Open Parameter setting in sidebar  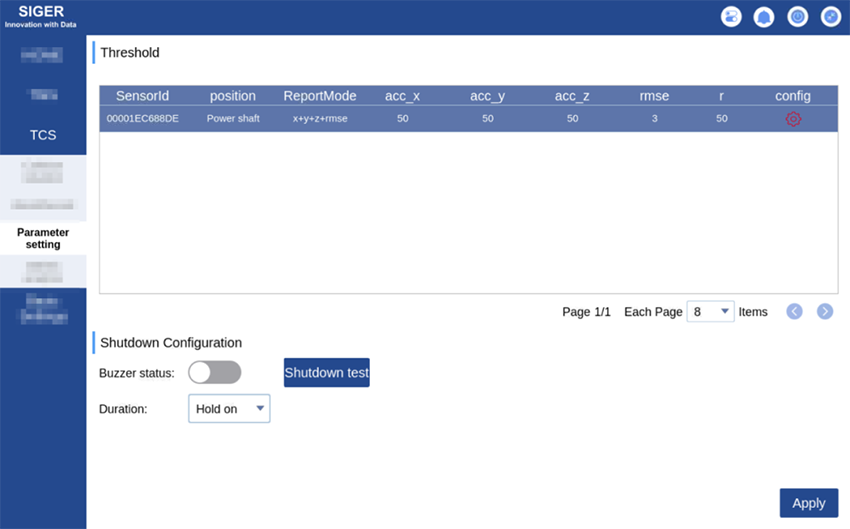(43, 238)
